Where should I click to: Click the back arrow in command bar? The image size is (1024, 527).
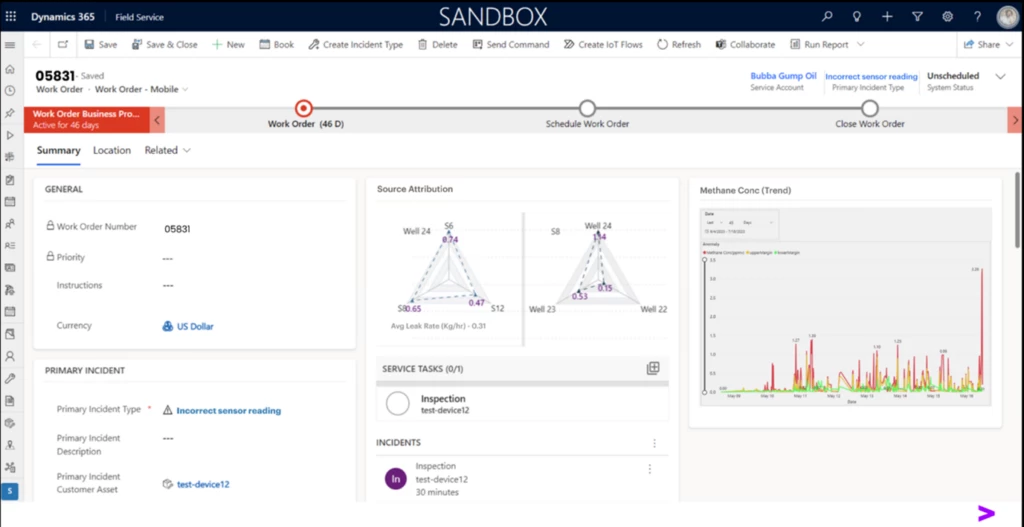pyautogui.click(x=37, y=44)
